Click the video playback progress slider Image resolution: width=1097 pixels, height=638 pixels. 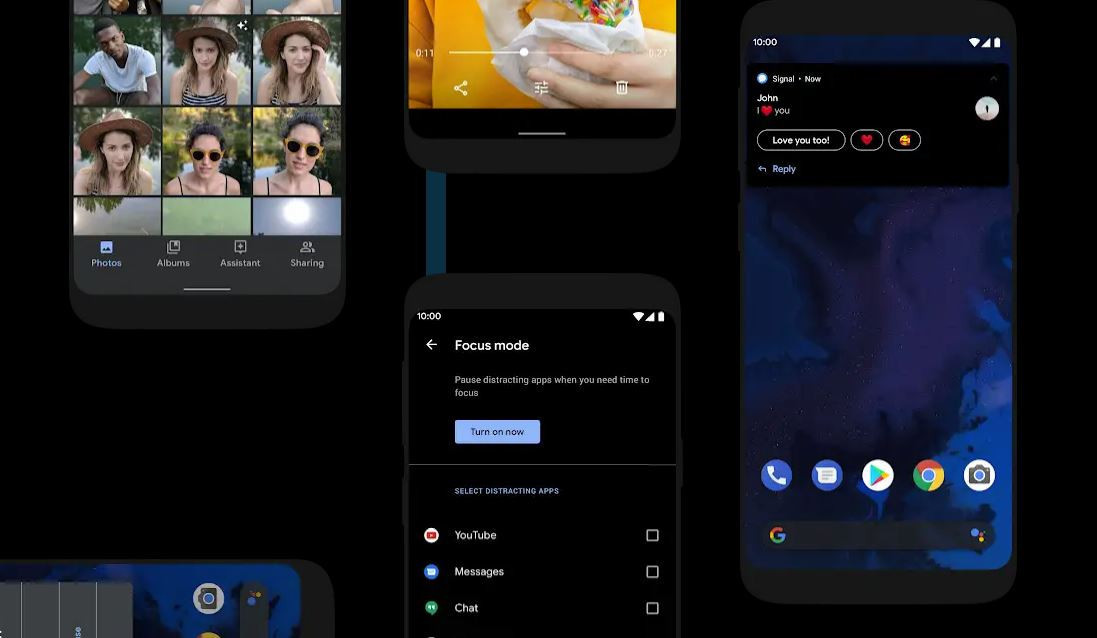tap(524, 52)
